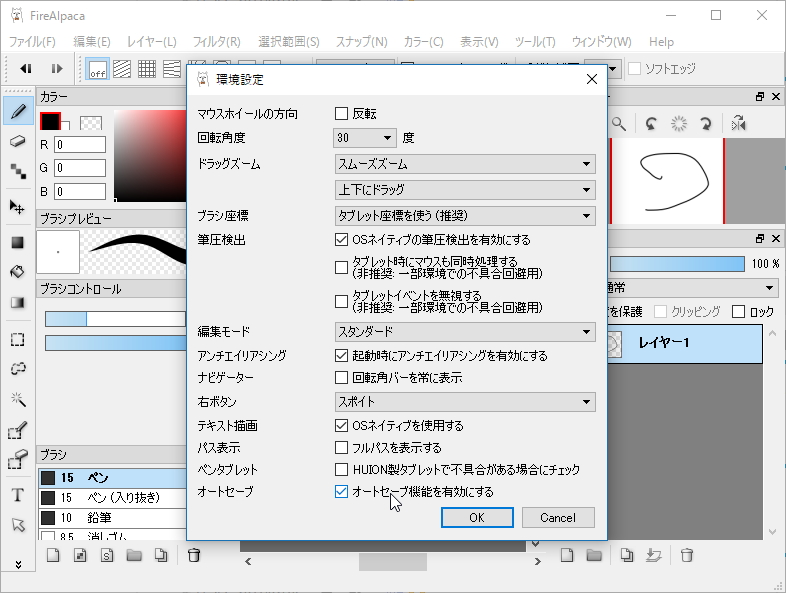Image resolution: width=786 pixels, height=593 pixels.
Task: Open the 右ボタン スポイト dropdown
Action: coord(465,402)
